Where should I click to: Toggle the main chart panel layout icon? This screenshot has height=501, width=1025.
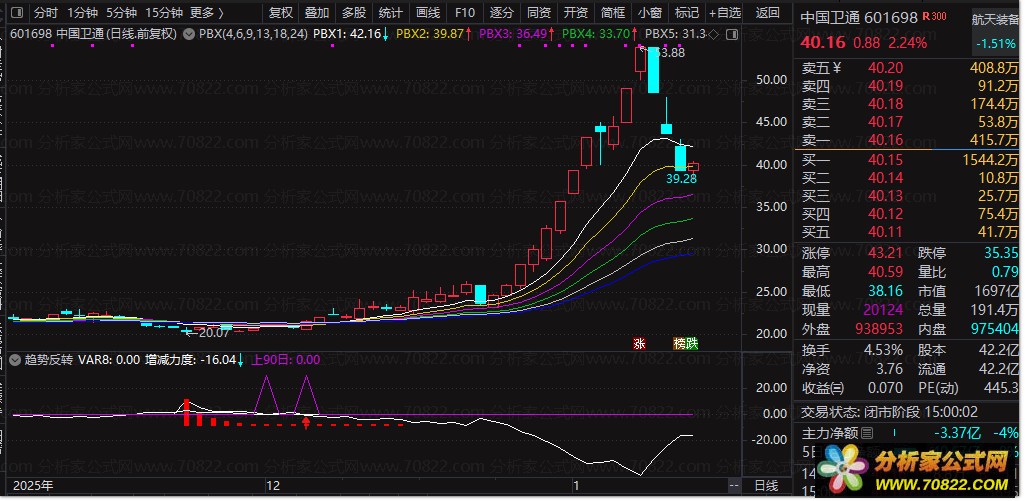point(733,34)
